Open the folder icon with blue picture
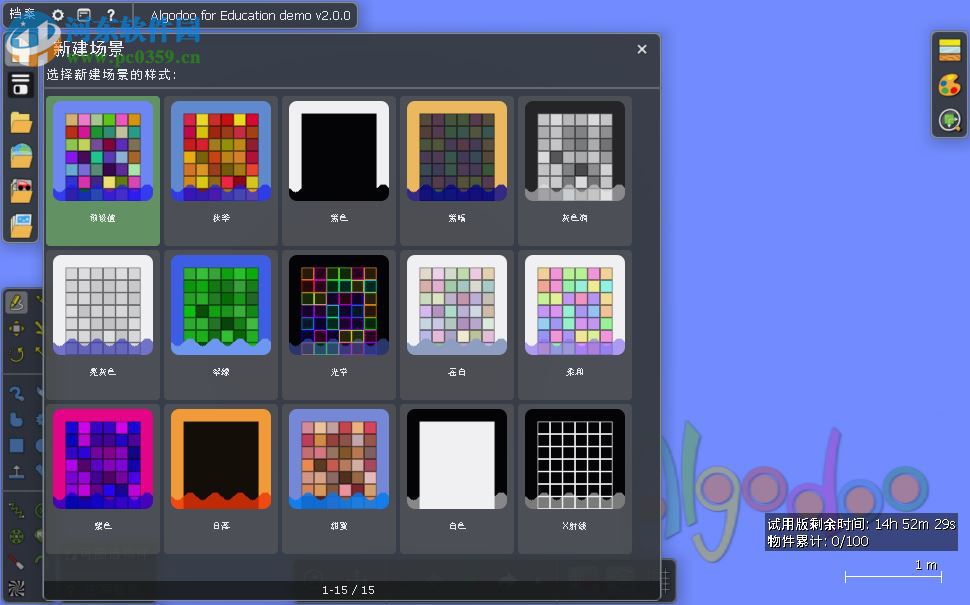970x605 pixels. pyautogui.click(x=21, y=225)
